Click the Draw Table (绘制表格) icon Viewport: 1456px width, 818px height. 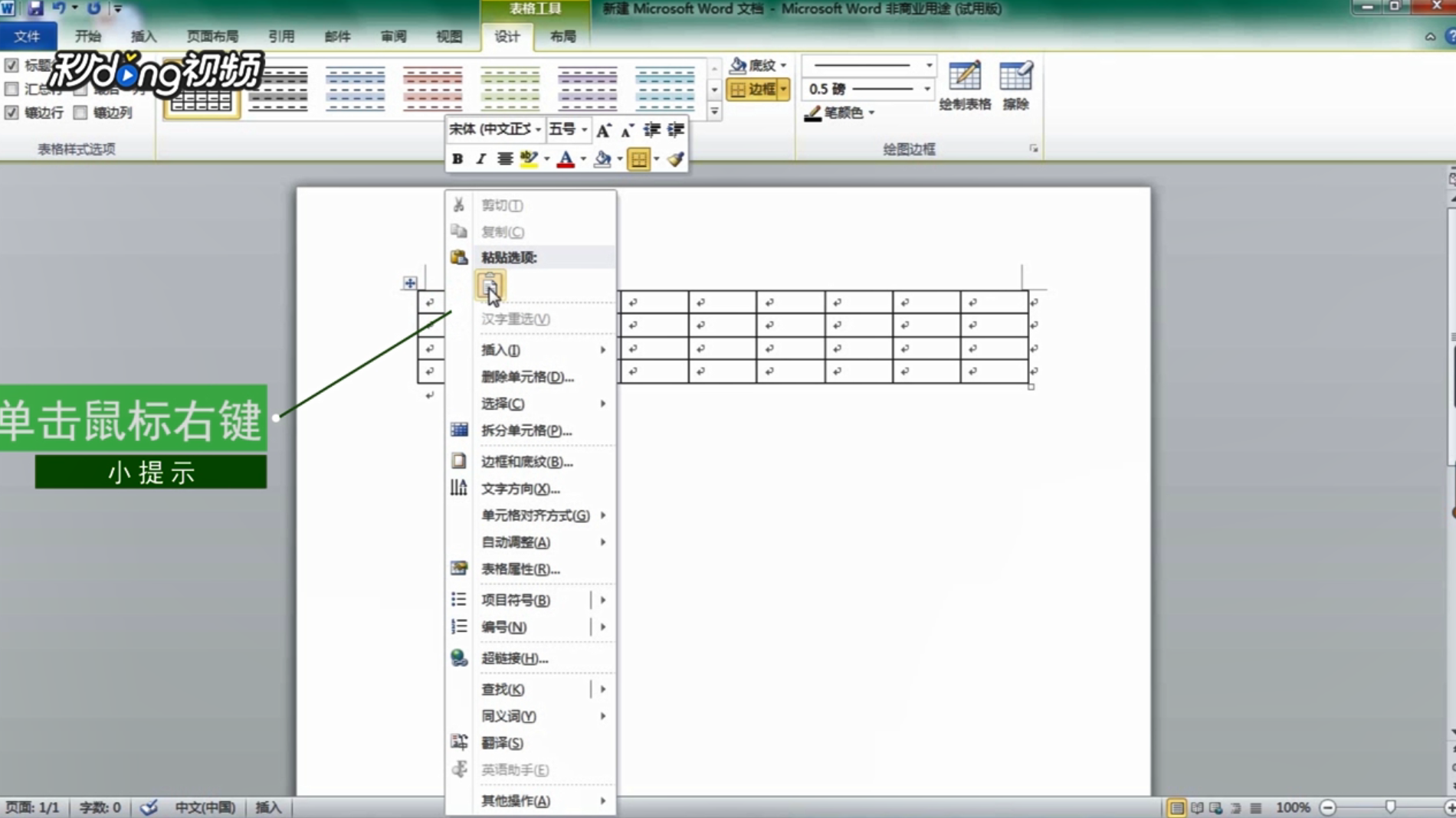point(964,84)
